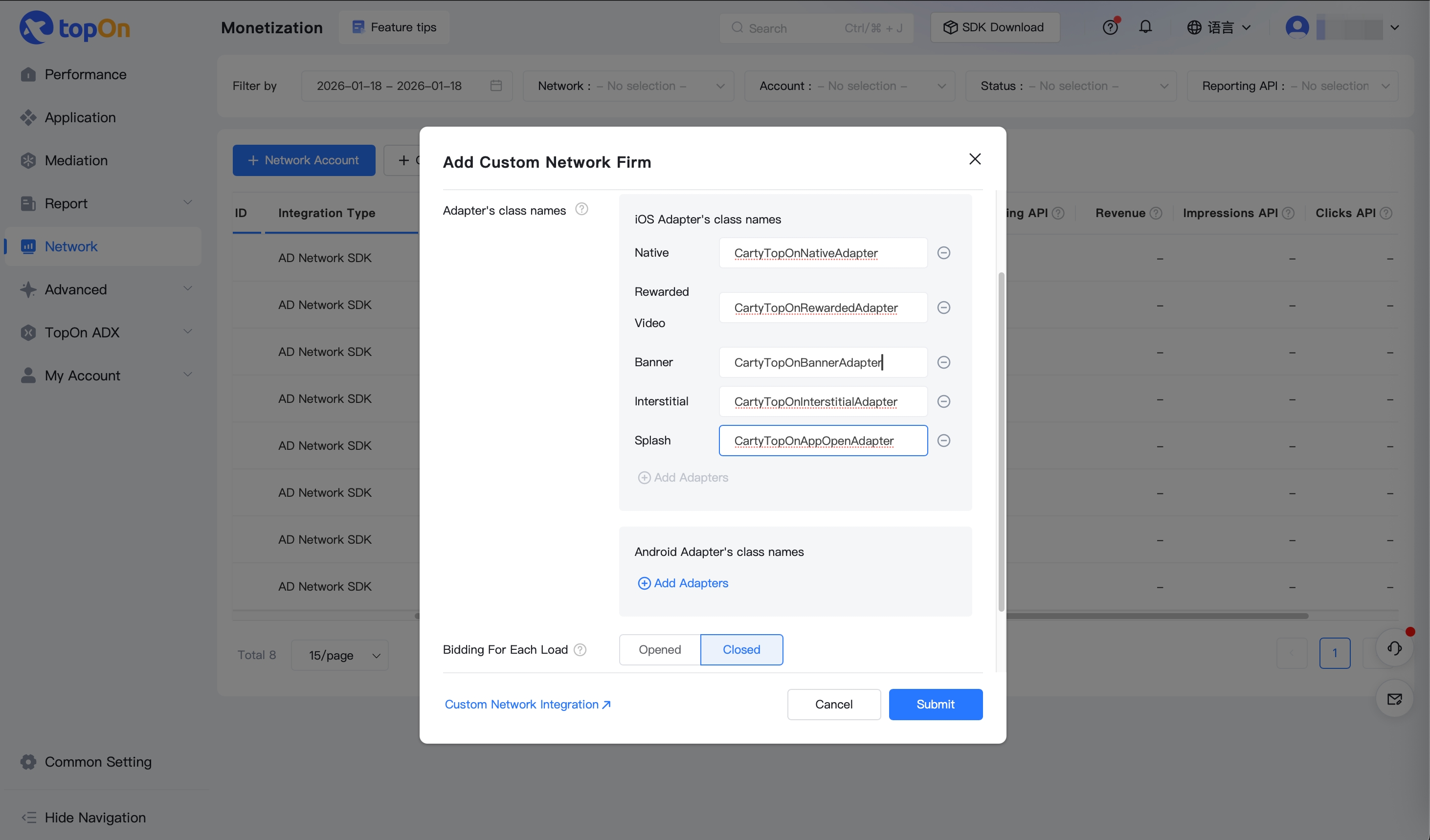Open the language 语言 dropdown
This screenshot has height=840, width=1430.
coord(1219,27)
